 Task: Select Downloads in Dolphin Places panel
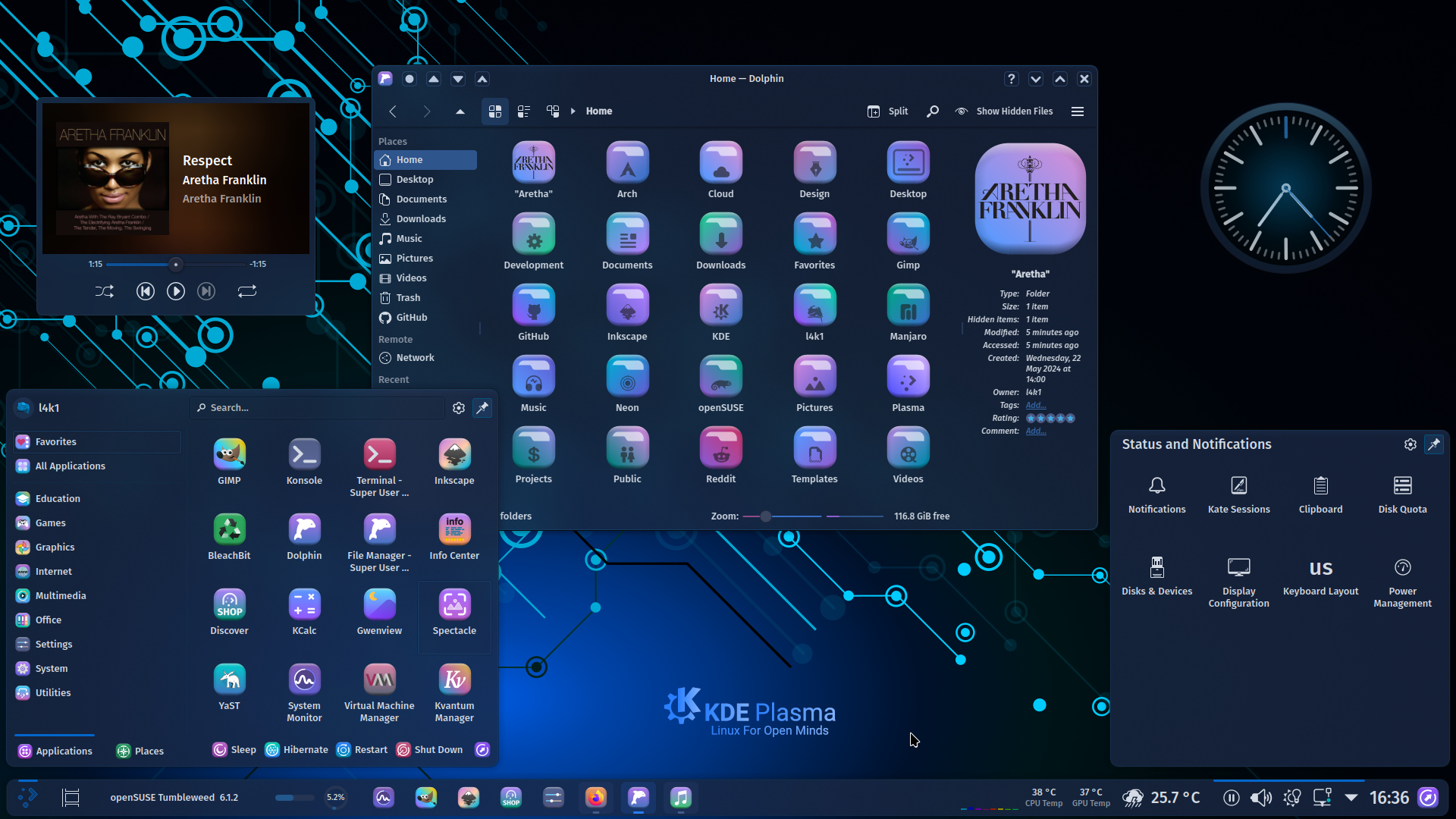pos(425,218)
